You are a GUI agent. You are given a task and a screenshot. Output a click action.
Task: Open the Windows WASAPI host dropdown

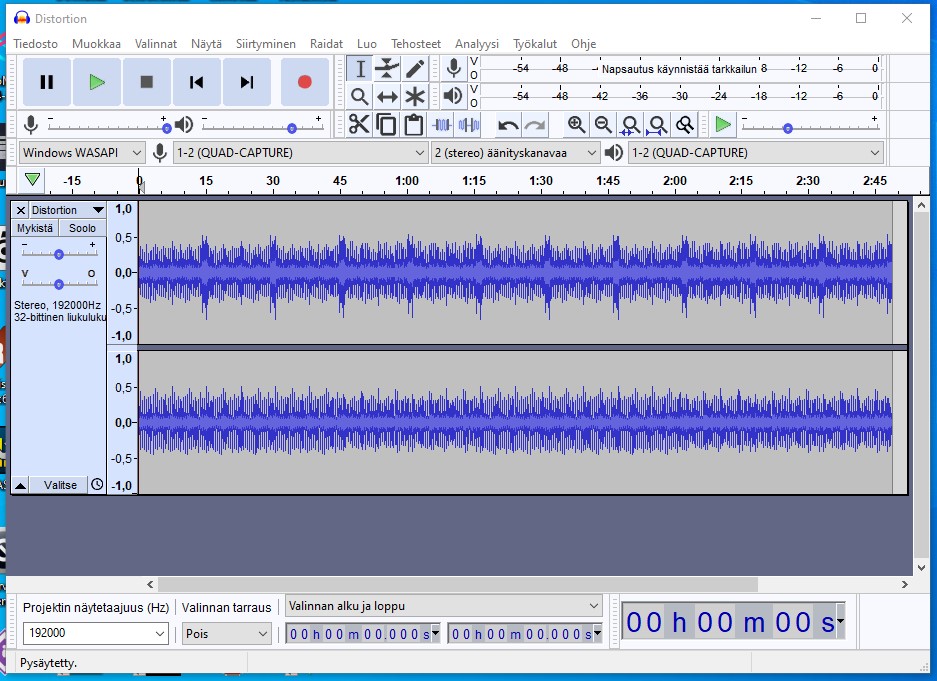[x=83, y=153]
